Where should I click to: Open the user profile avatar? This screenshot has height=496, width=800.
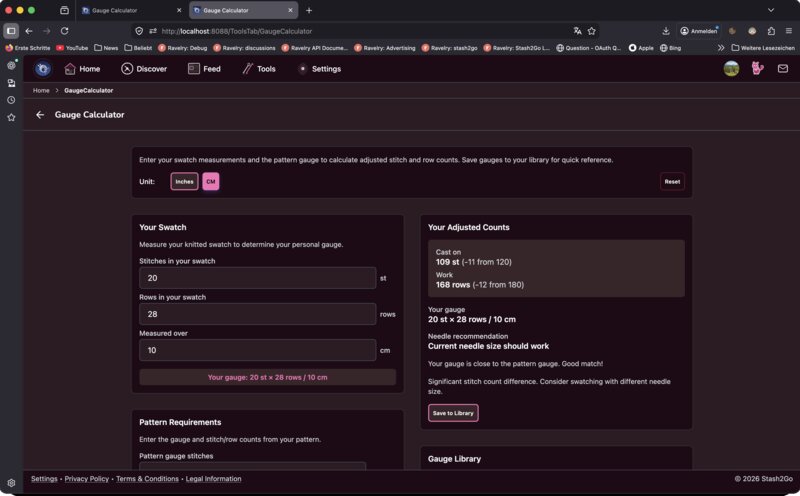(x=732, y=69)
